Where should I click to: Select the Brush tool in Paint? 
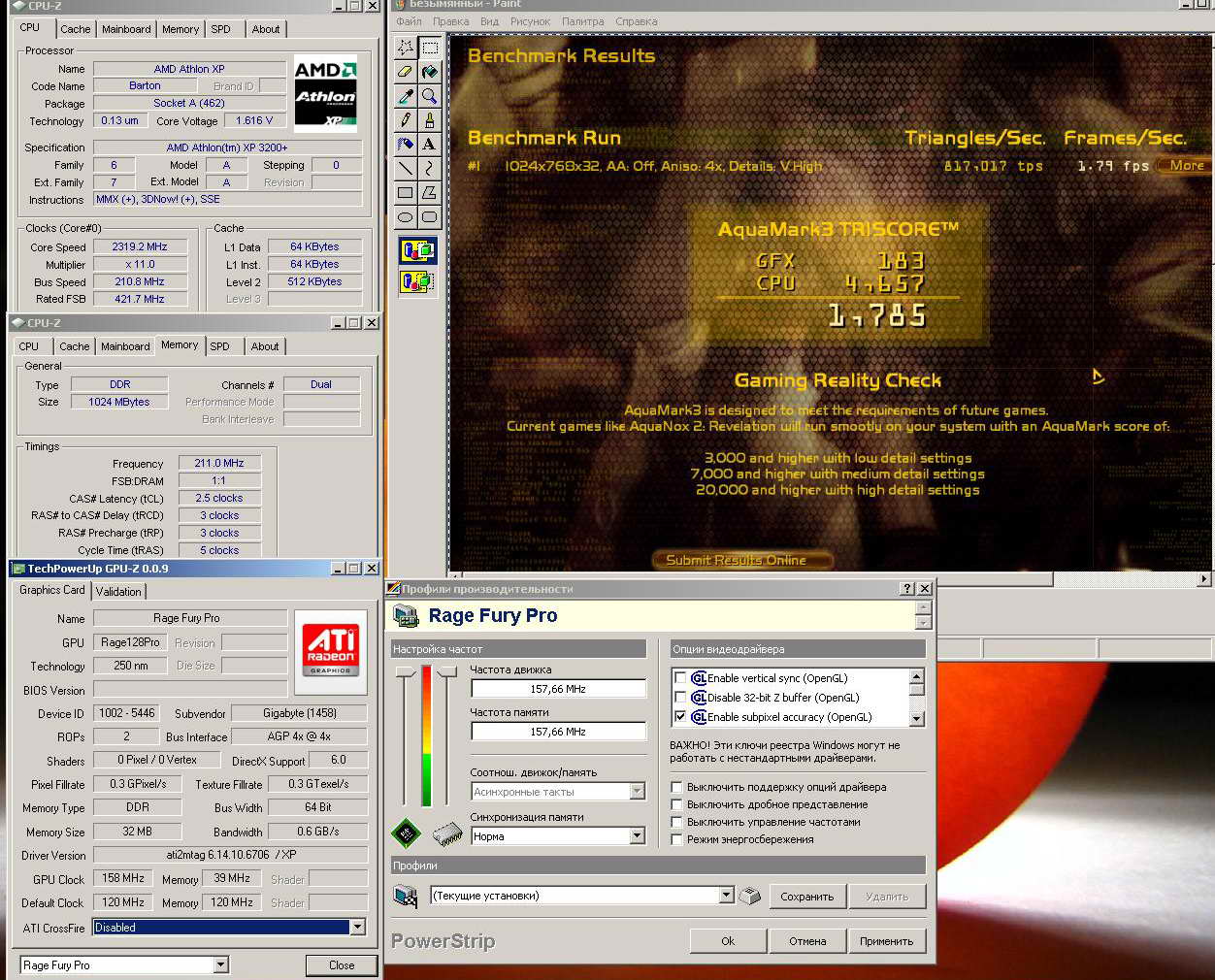tap(429, 119)
